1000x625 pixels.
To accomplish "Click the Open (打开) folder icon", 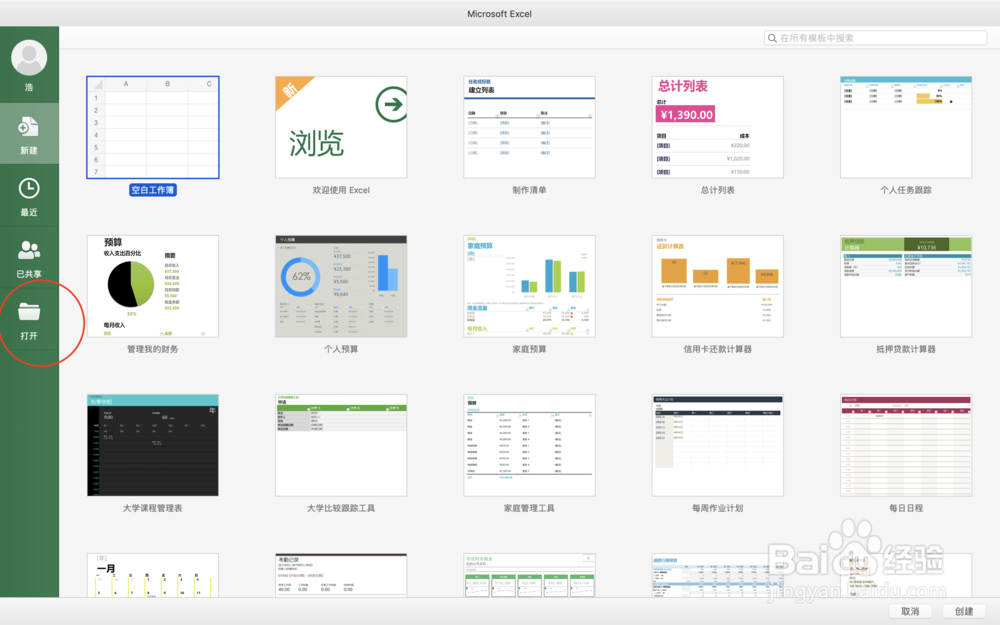I will [29, 312].
